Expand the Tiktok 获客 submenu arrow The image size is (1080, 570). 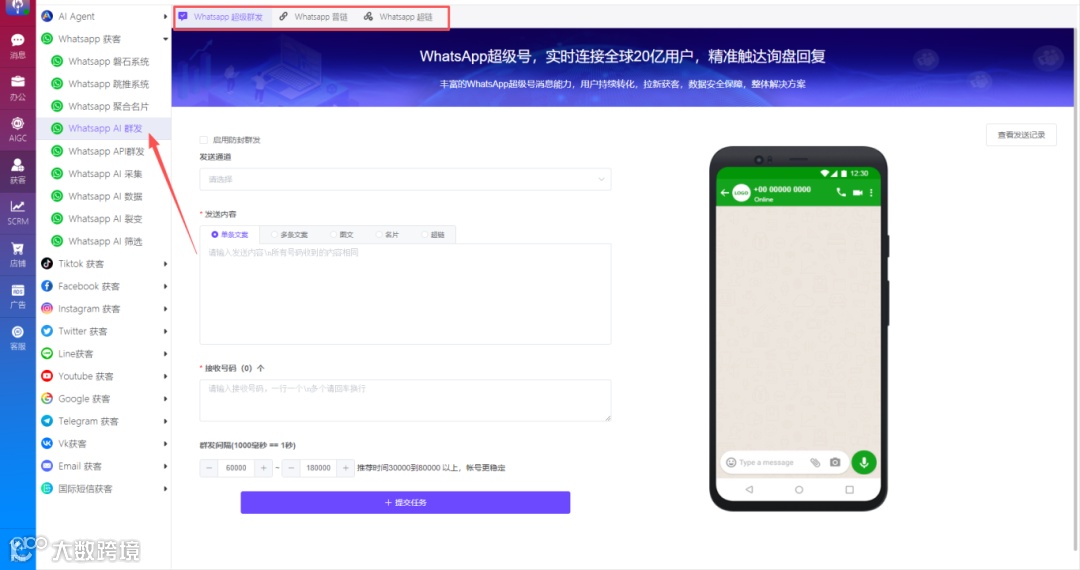tap(165, 264)
